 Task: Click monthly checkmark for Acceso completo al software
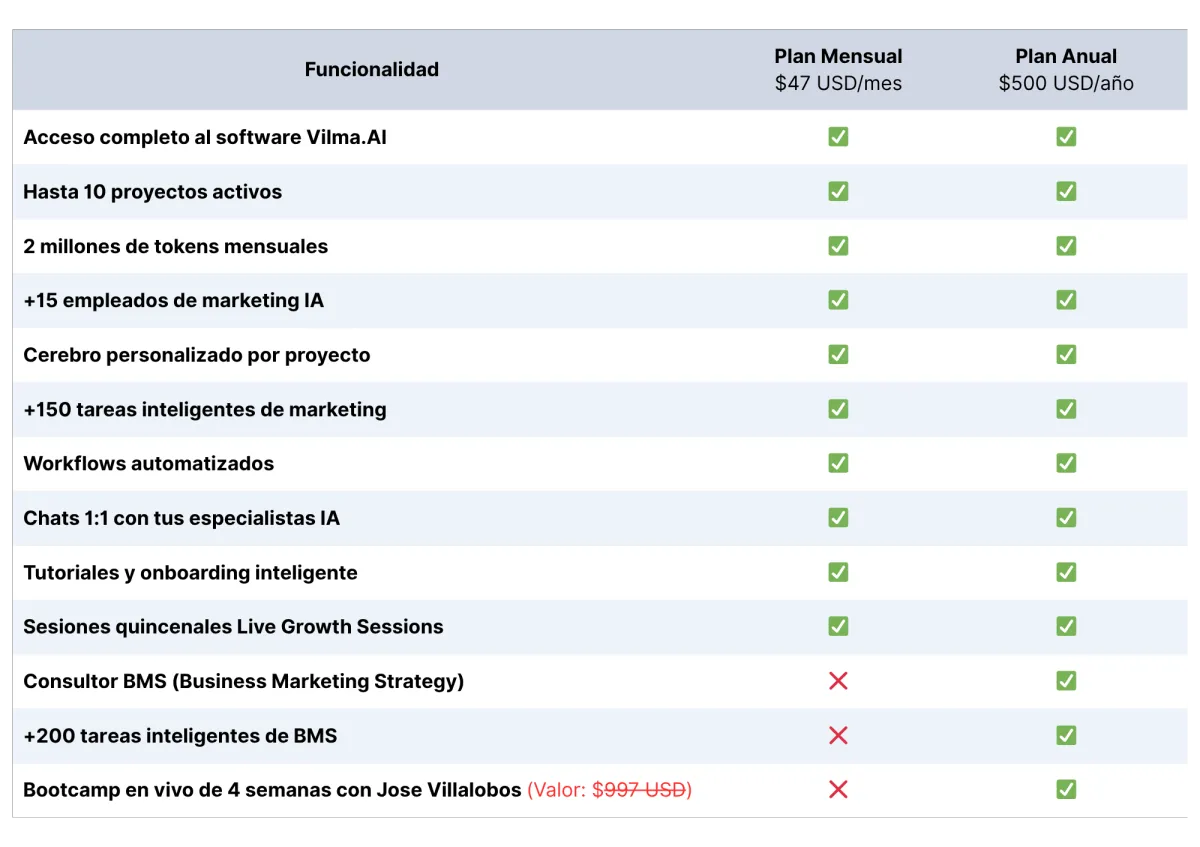pyautogui.click(x=838, y=136)
